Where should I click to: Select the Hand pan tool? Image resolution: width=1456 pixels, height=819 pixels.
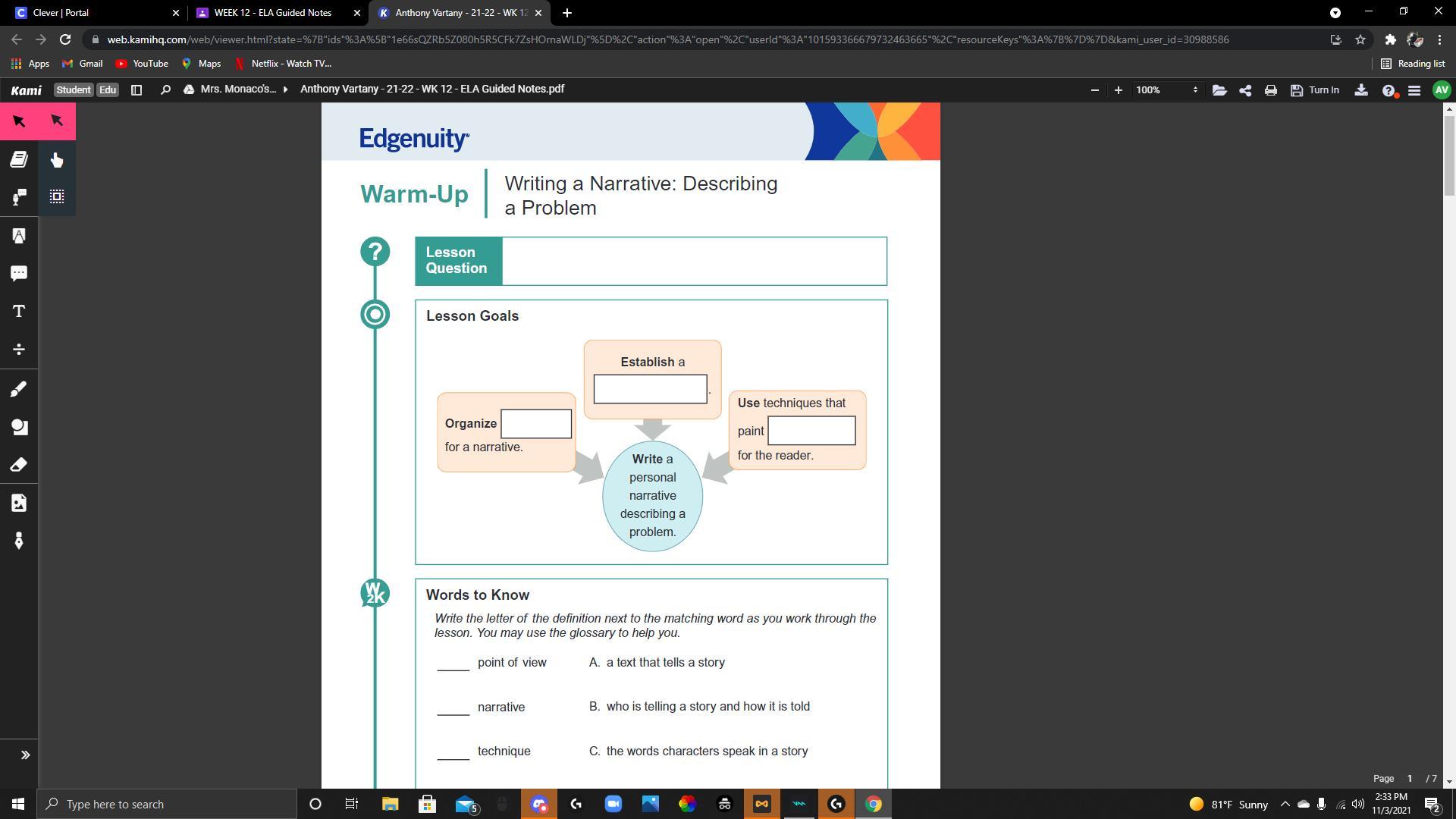pyautogui.click(x=57, y=159)
